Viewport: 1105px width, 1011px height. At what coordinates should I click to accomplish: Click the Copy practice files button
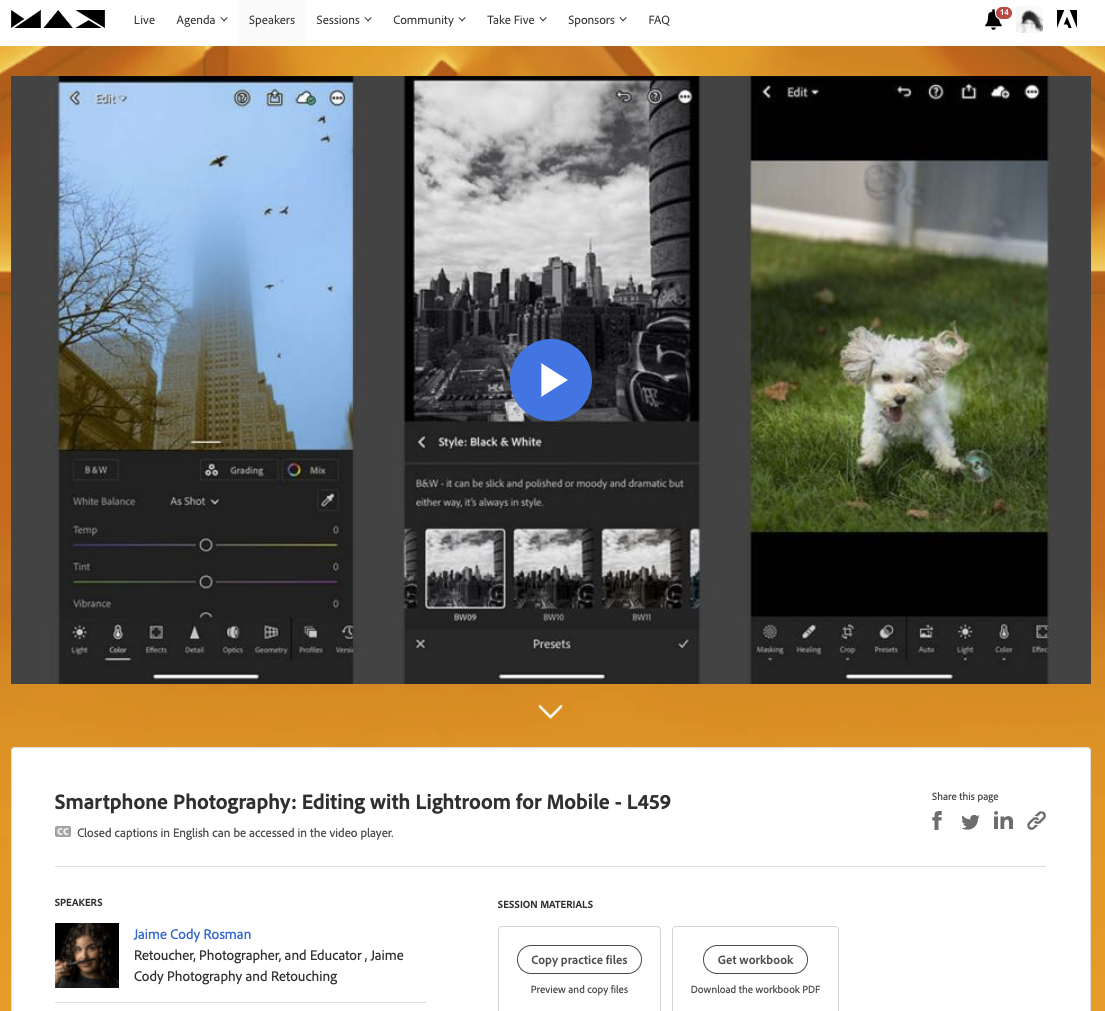[x=579, y=960]
